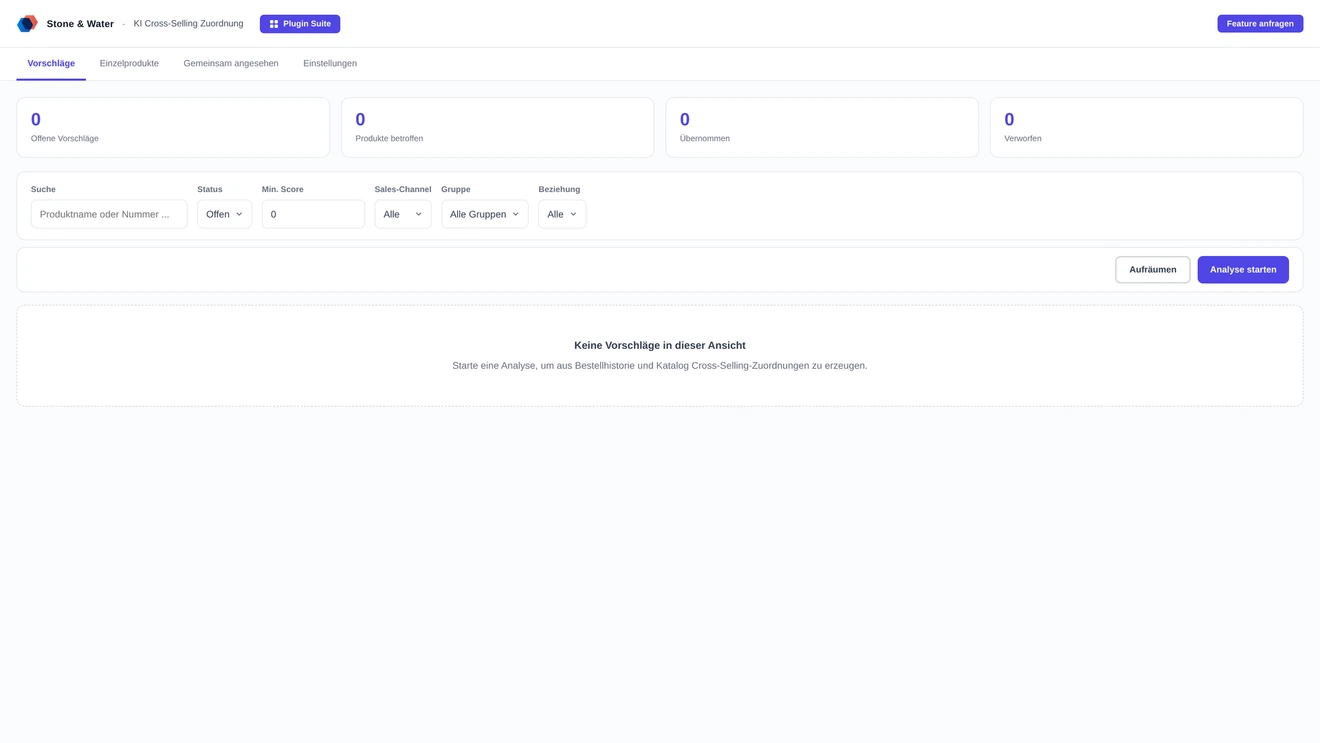Open the Plugin Suite button

(x=300, y=24)
